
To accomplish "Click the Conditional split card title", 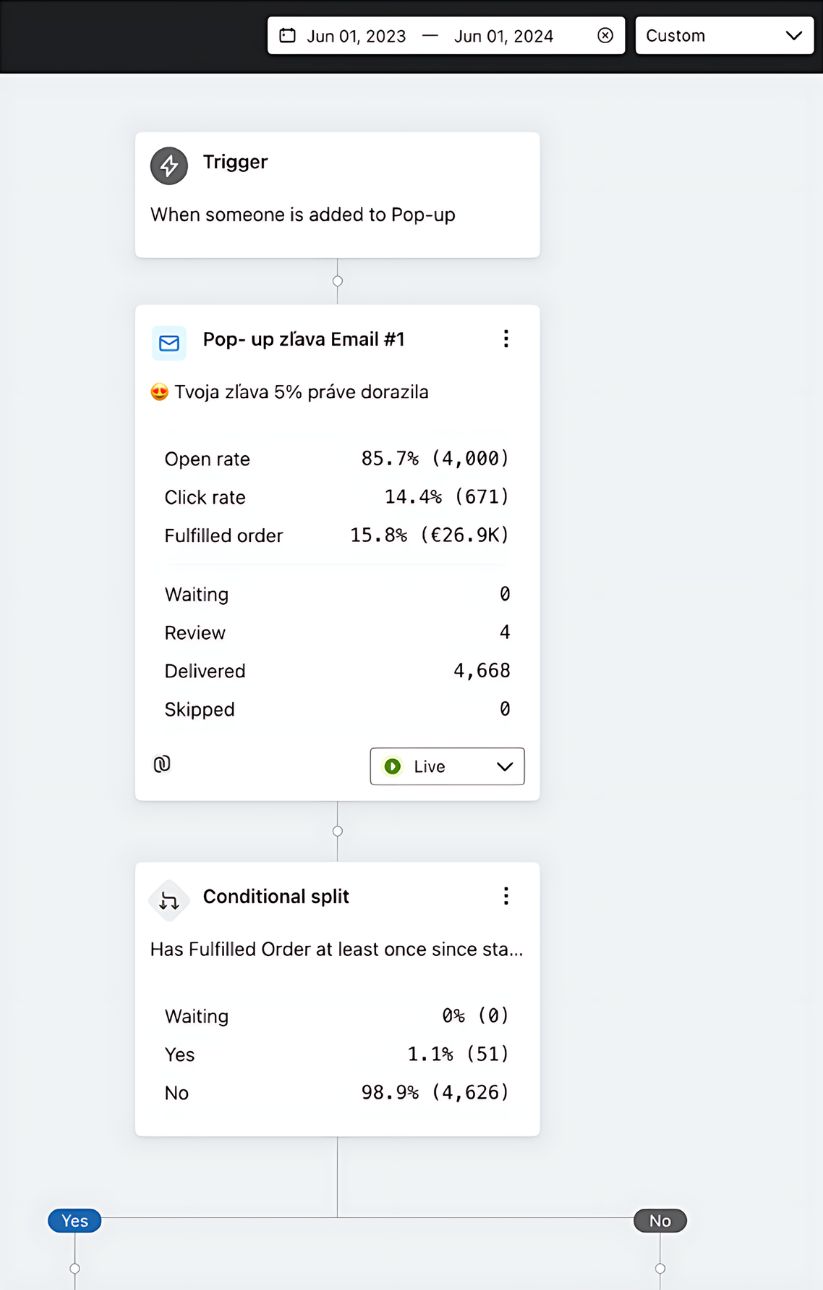I will 276,896.
